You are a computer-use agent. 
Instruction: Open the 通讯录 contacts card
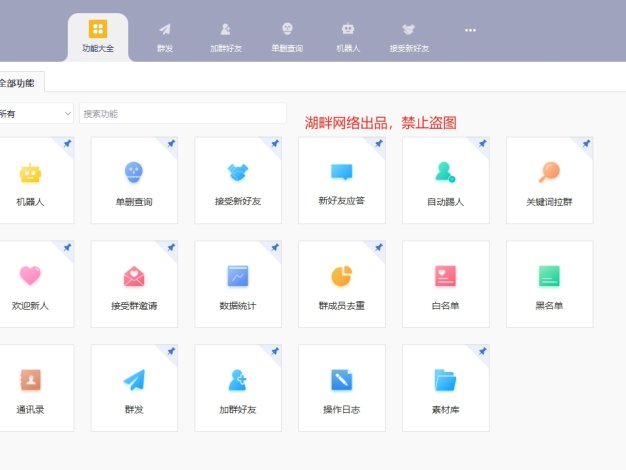pyautogui.click(x=36, y=388)
